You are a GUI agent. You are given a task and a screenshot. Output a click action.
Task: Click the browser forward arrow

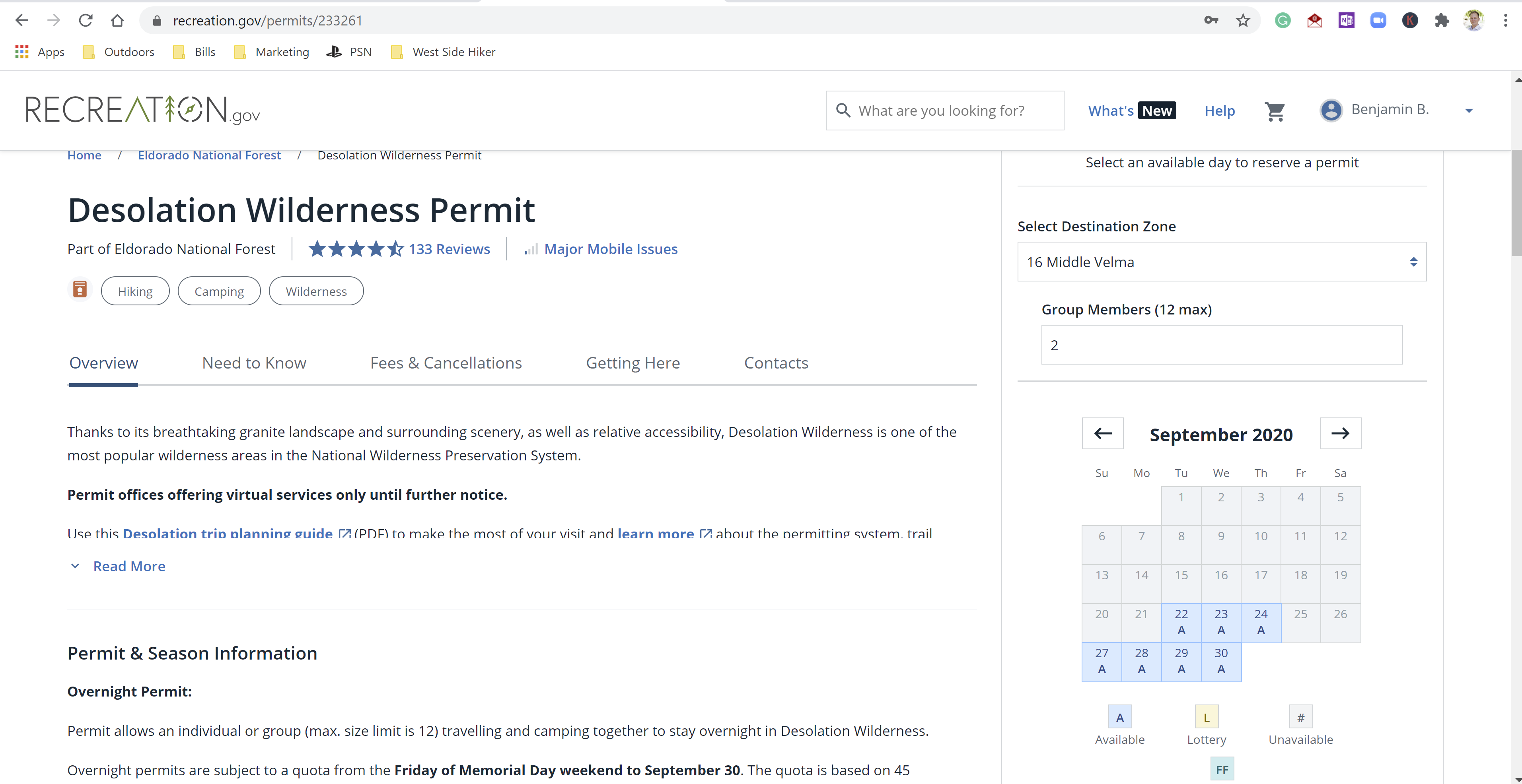pyautogui.click(x=54, y=21)
